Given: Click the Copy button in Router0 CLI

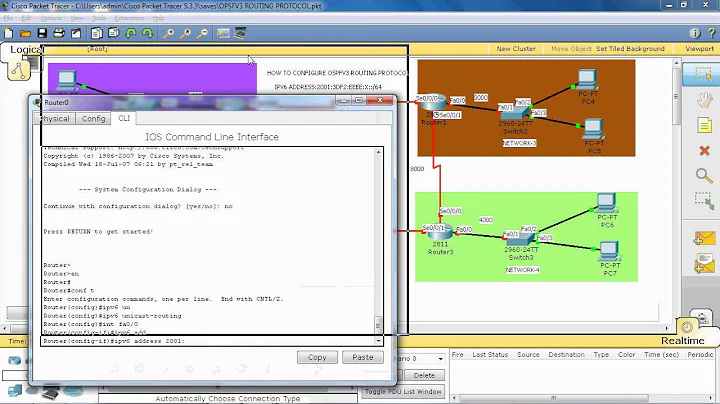Looking at the screenshot, I should (317, 357).
